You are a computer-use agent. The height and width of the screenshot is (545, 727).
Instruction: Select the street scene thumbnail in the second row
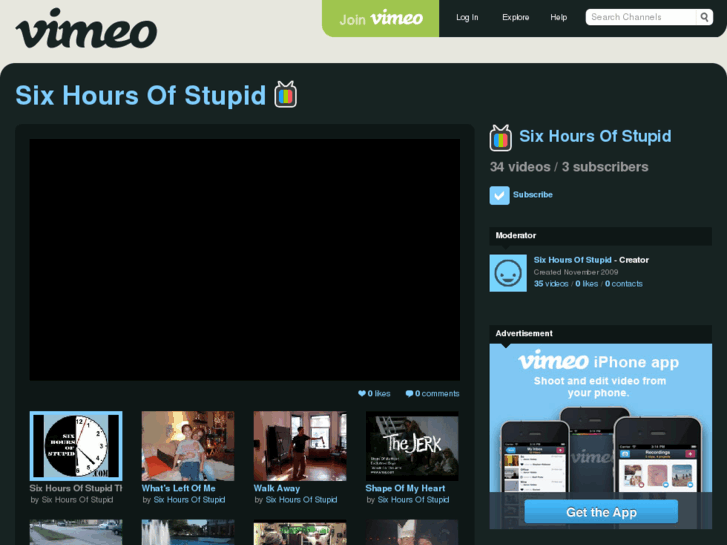pyautogui.click(x=76, y=532)
